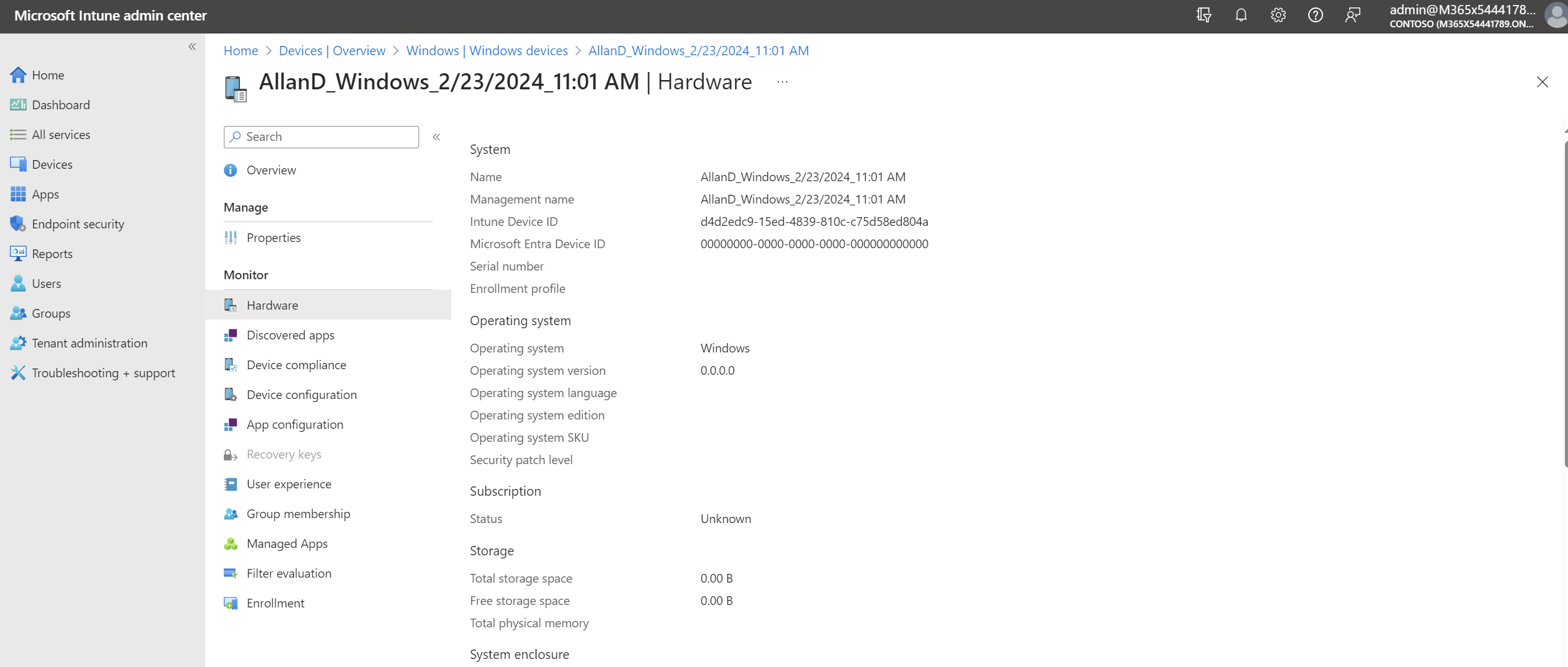Click the Reports icon in sidebar
1568x667 pixels.
pyautogui.click(x=18, y=254)
